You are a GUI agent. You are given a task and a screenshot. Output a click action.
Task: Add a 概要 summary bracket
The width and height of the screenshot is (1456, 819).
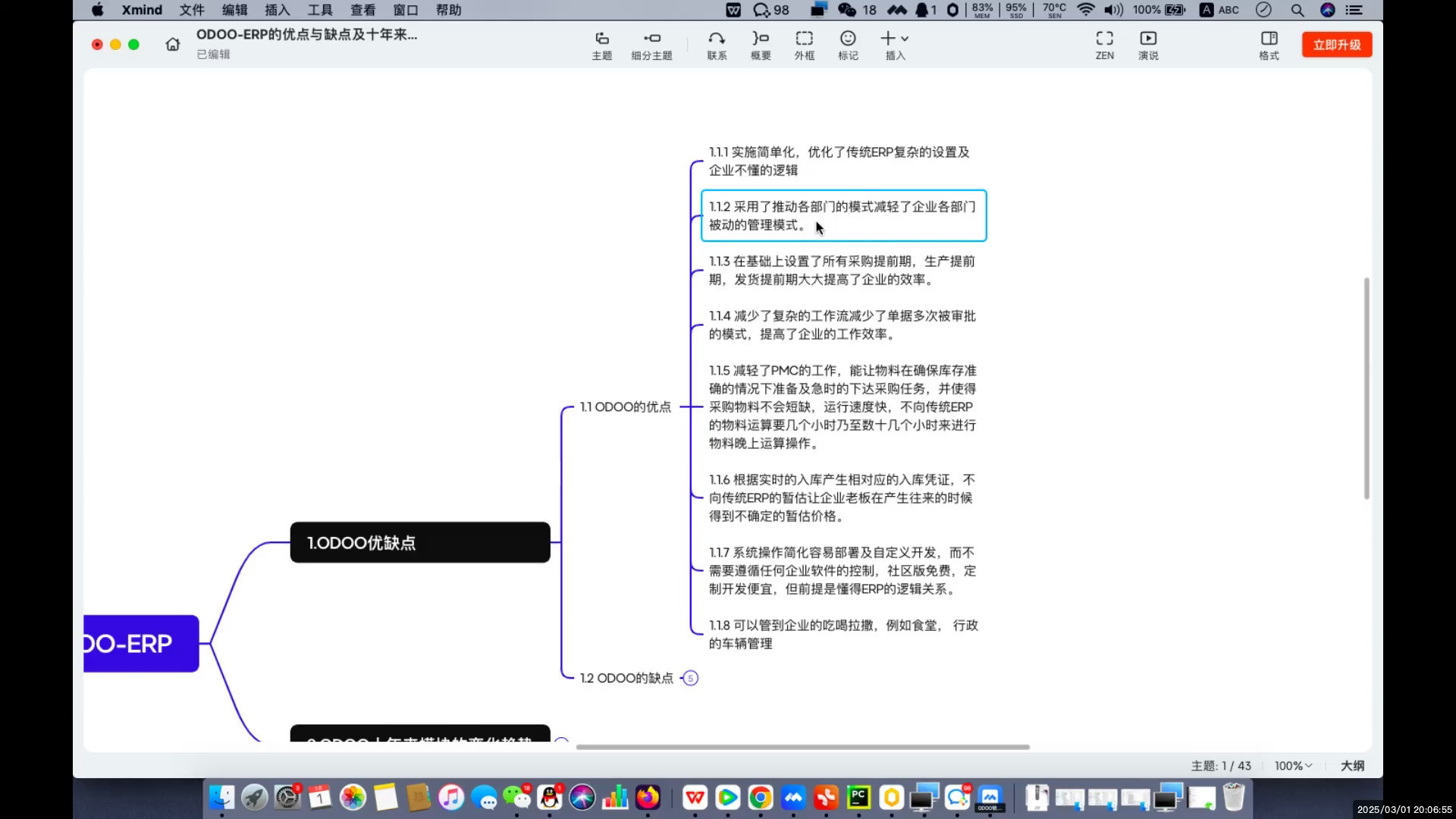click(761, 45)
